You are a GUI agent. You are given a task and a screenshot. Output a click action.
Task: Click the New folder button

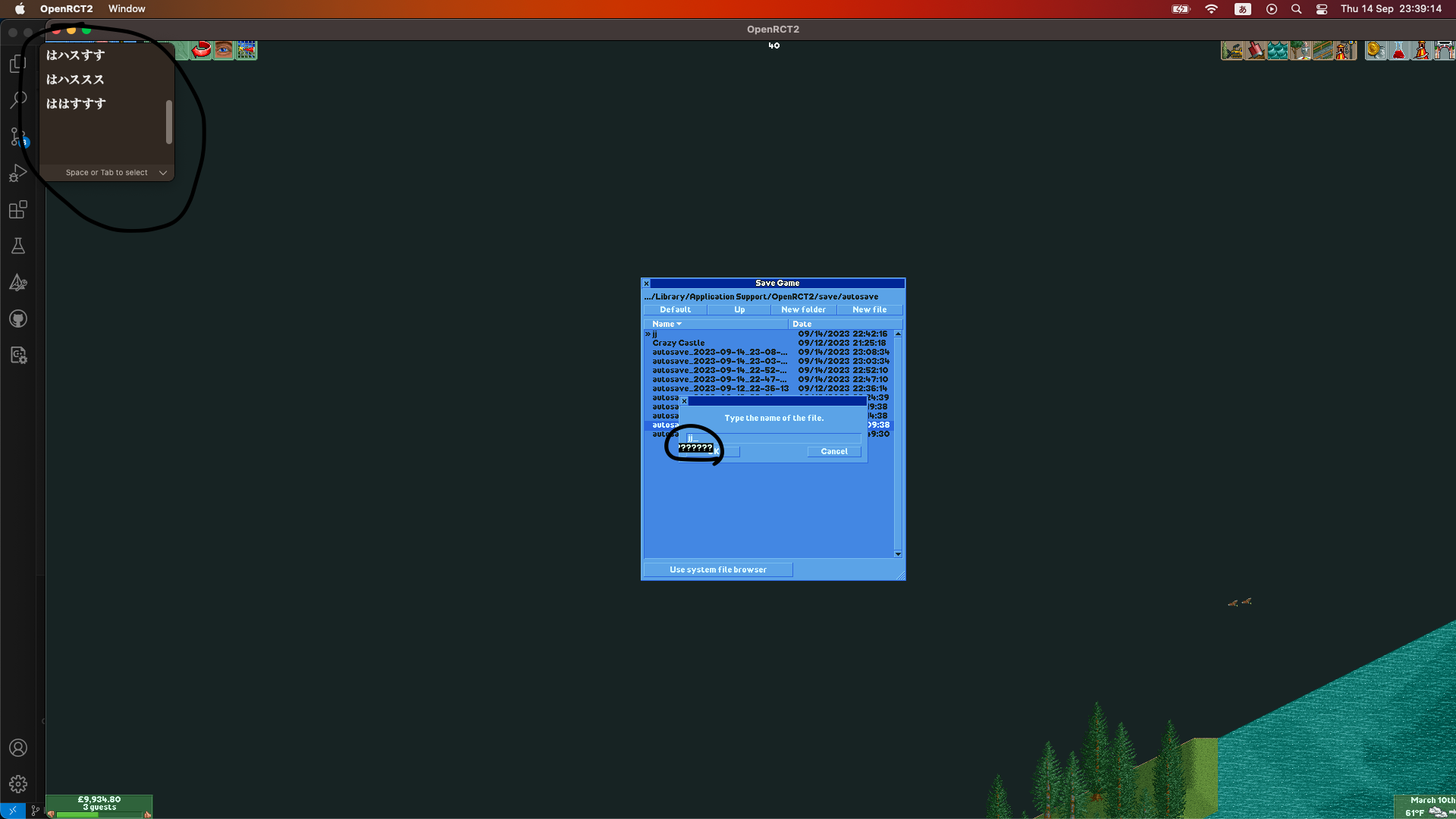[x=804, y=309]
